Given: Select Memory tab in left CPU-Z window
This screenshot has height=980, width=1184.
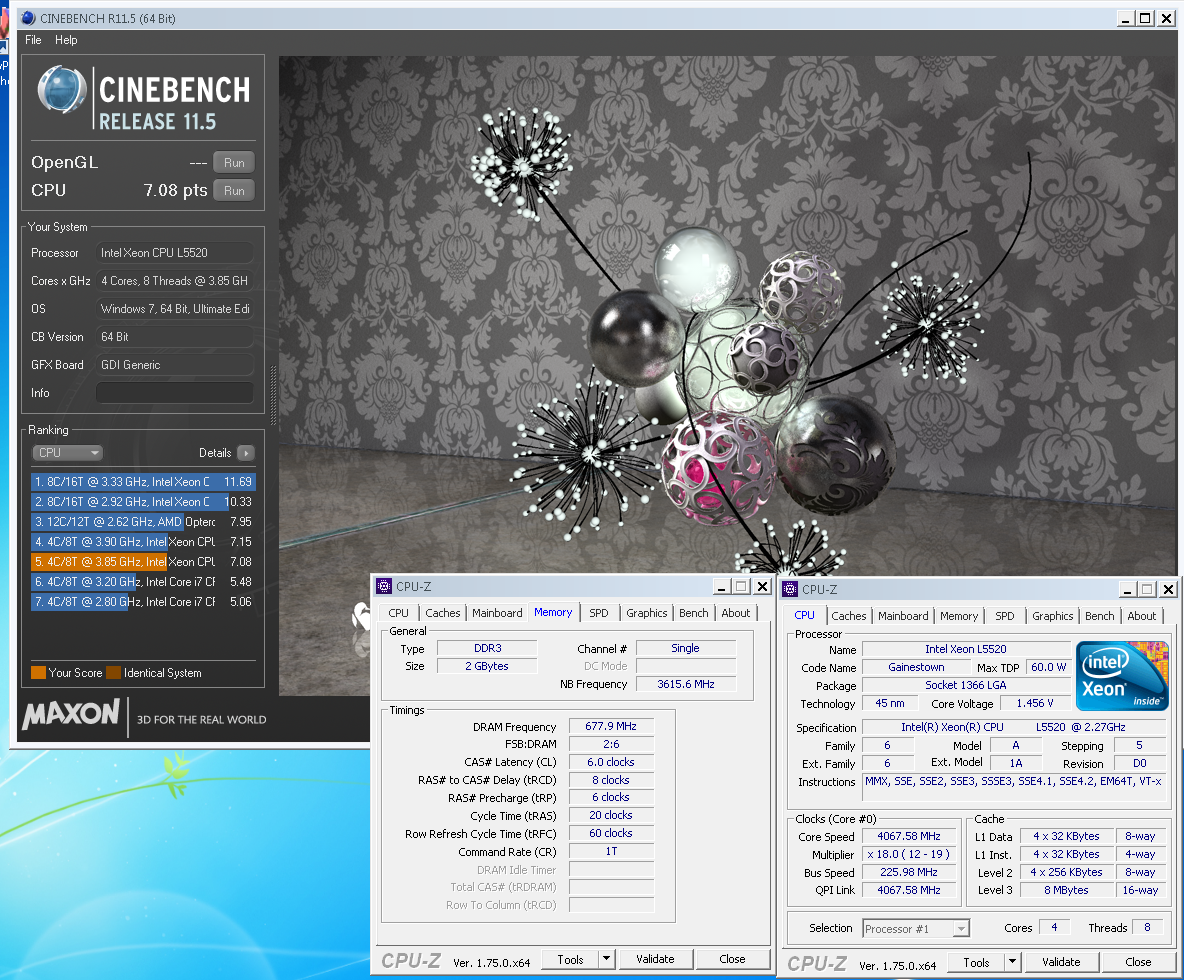Looking at the screenshot, I should click(x=553, y=612).
